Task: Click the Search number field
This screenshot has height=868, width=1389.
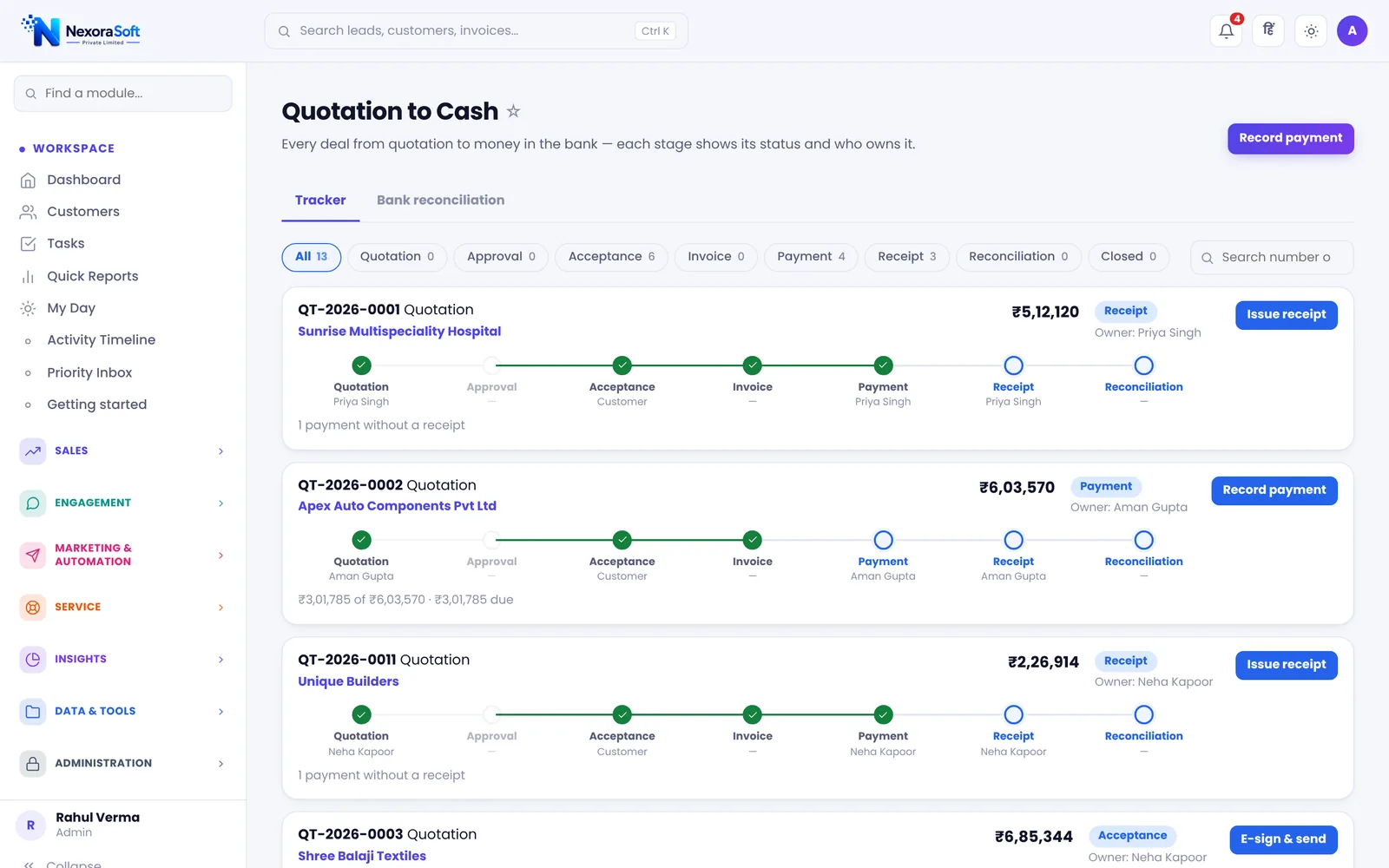Action: (x=1271, y=258)
